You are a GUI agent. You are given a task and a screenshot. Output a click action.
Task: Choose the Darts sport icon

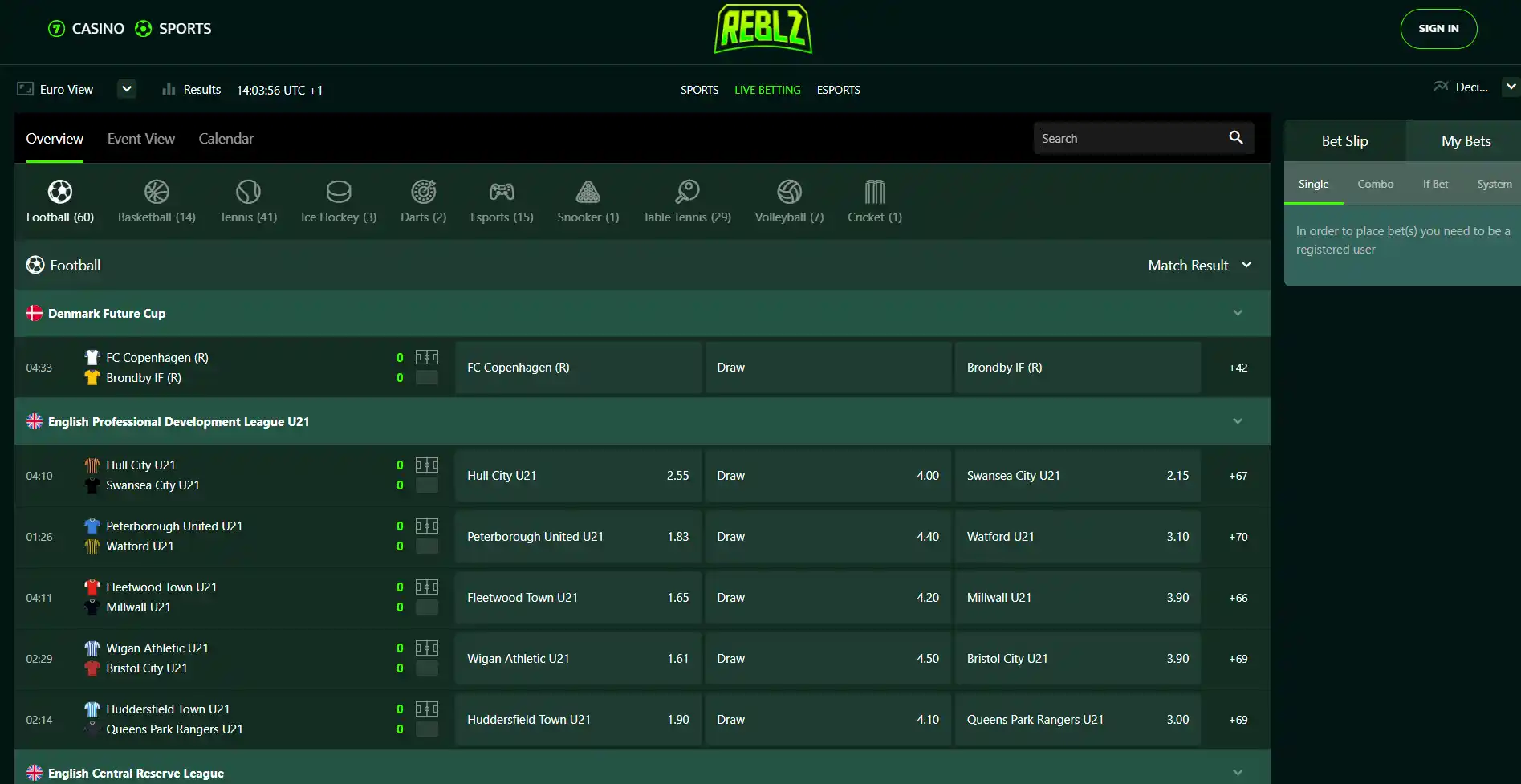point(423,192)
